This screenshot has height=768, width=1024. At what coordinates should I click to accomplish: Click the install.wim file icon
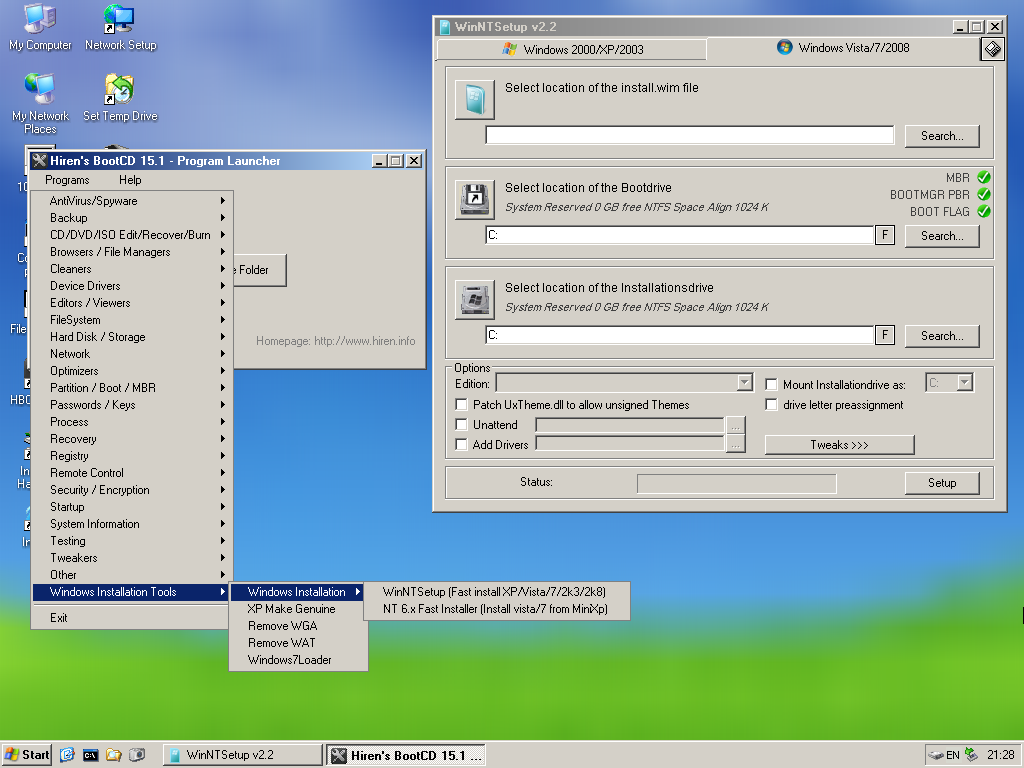(x=475, y=100)
